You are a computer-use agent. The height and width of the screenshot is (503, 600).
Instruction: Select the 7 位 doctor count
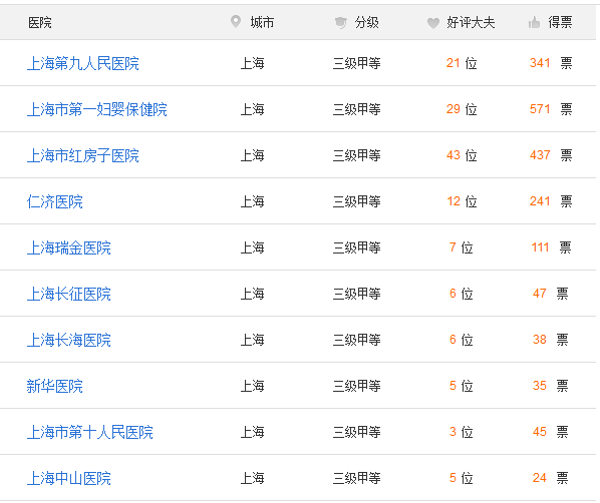point(461,248)
